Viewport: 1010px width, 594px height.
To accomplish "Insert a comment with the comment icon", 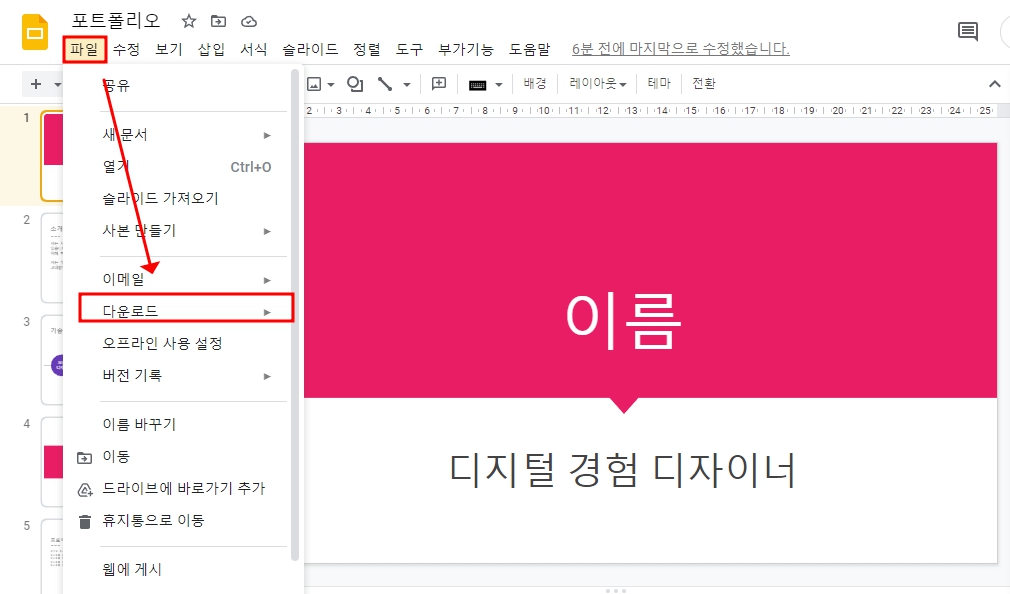I will click(438, 84).
